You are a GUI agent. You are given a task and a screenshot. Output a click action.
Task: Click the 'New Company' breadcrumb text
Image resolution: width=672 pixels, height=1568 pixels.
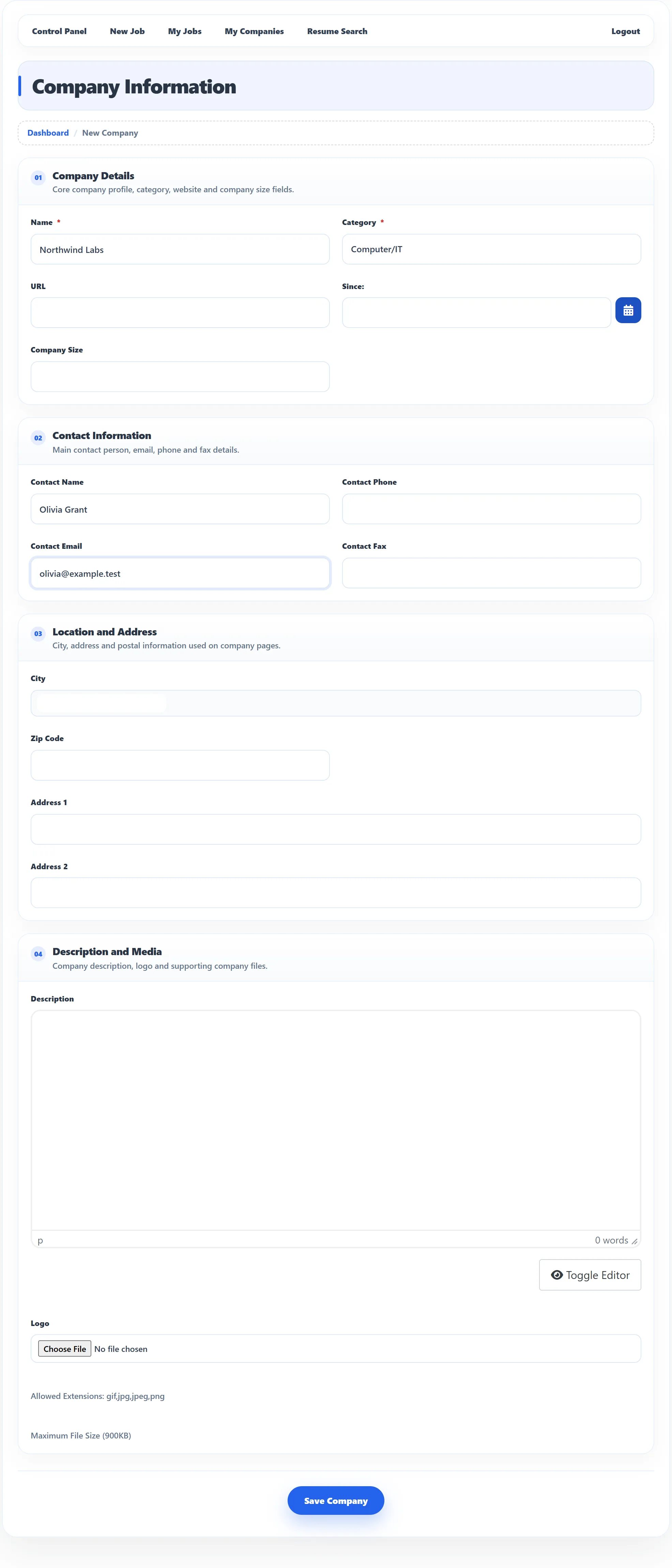(x=110, y=133)
